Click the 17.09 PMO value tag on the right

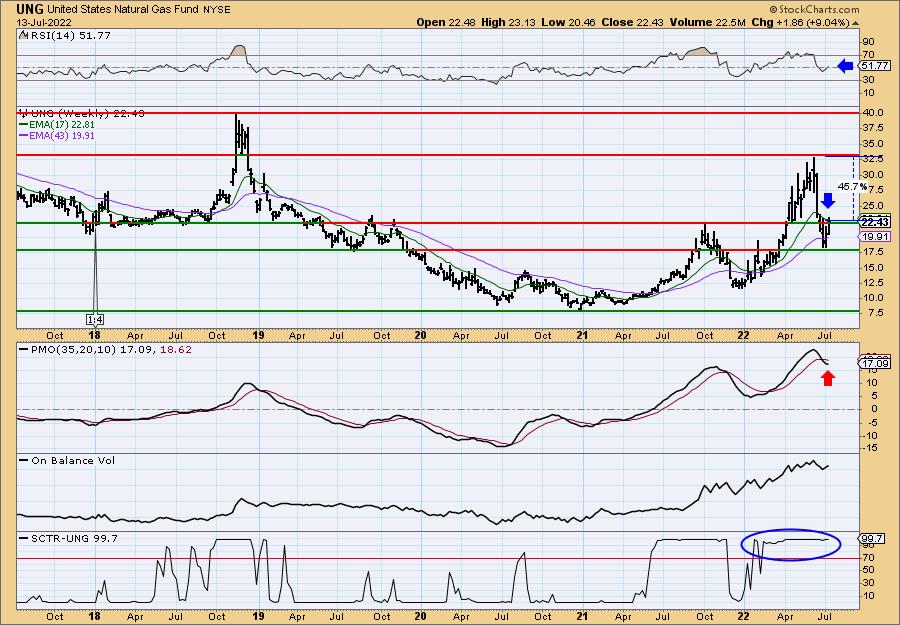(875, 363)
